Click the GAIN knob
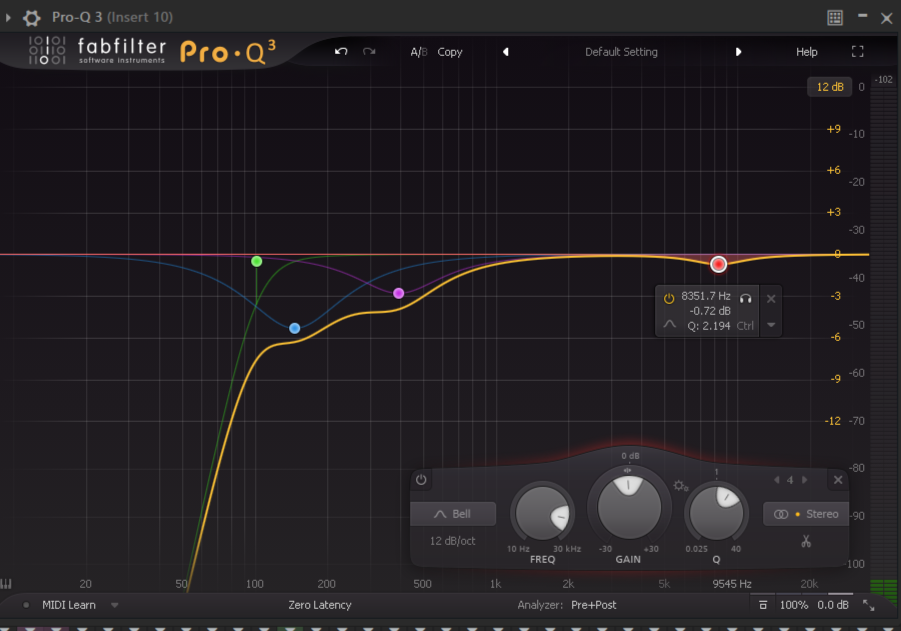The width and height of the screenshot is (901, 631). click(629, 508)
